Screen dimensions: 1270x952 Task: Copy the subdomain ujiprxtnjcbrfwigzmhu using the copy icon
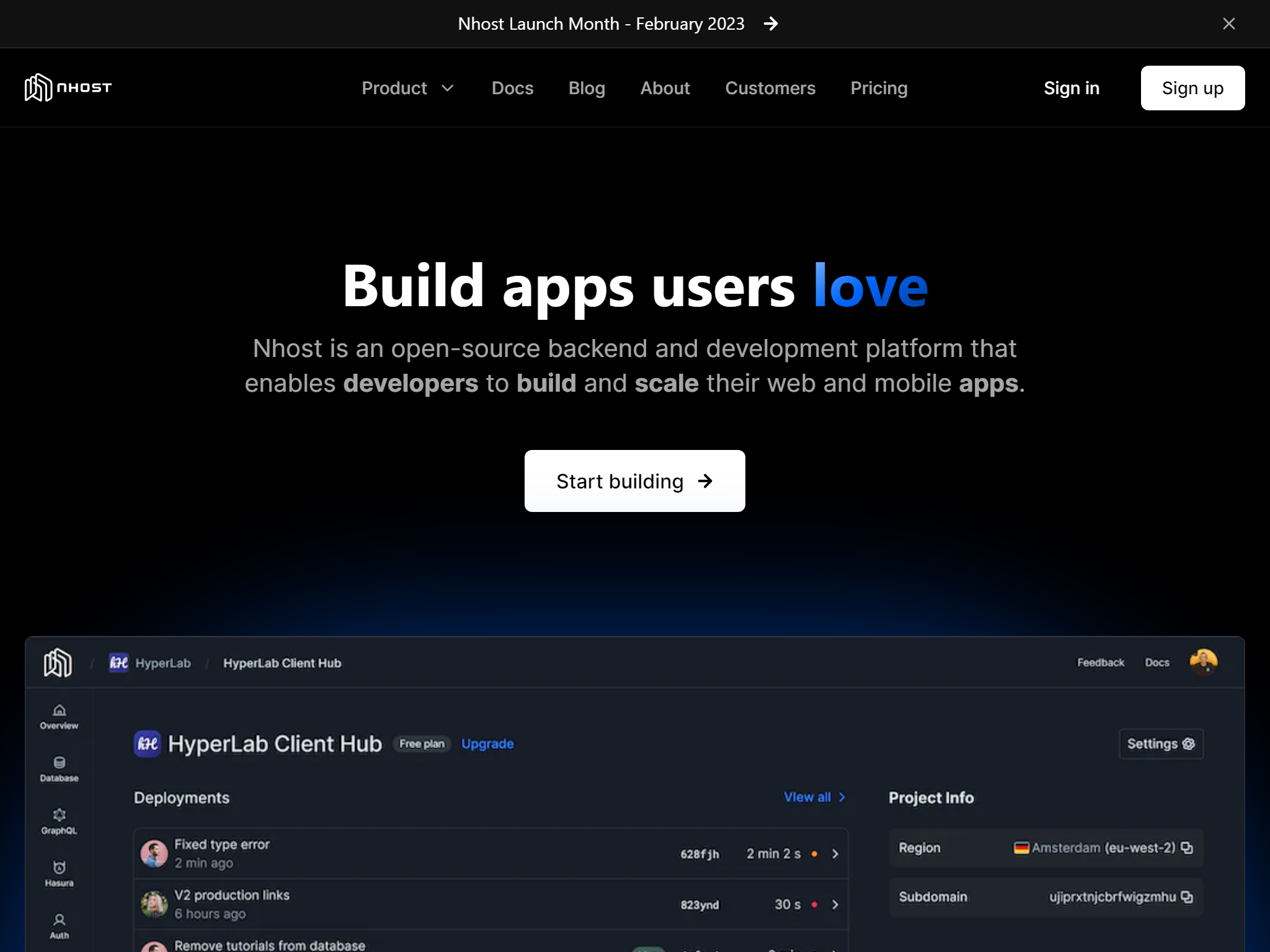pos(1188,896)
